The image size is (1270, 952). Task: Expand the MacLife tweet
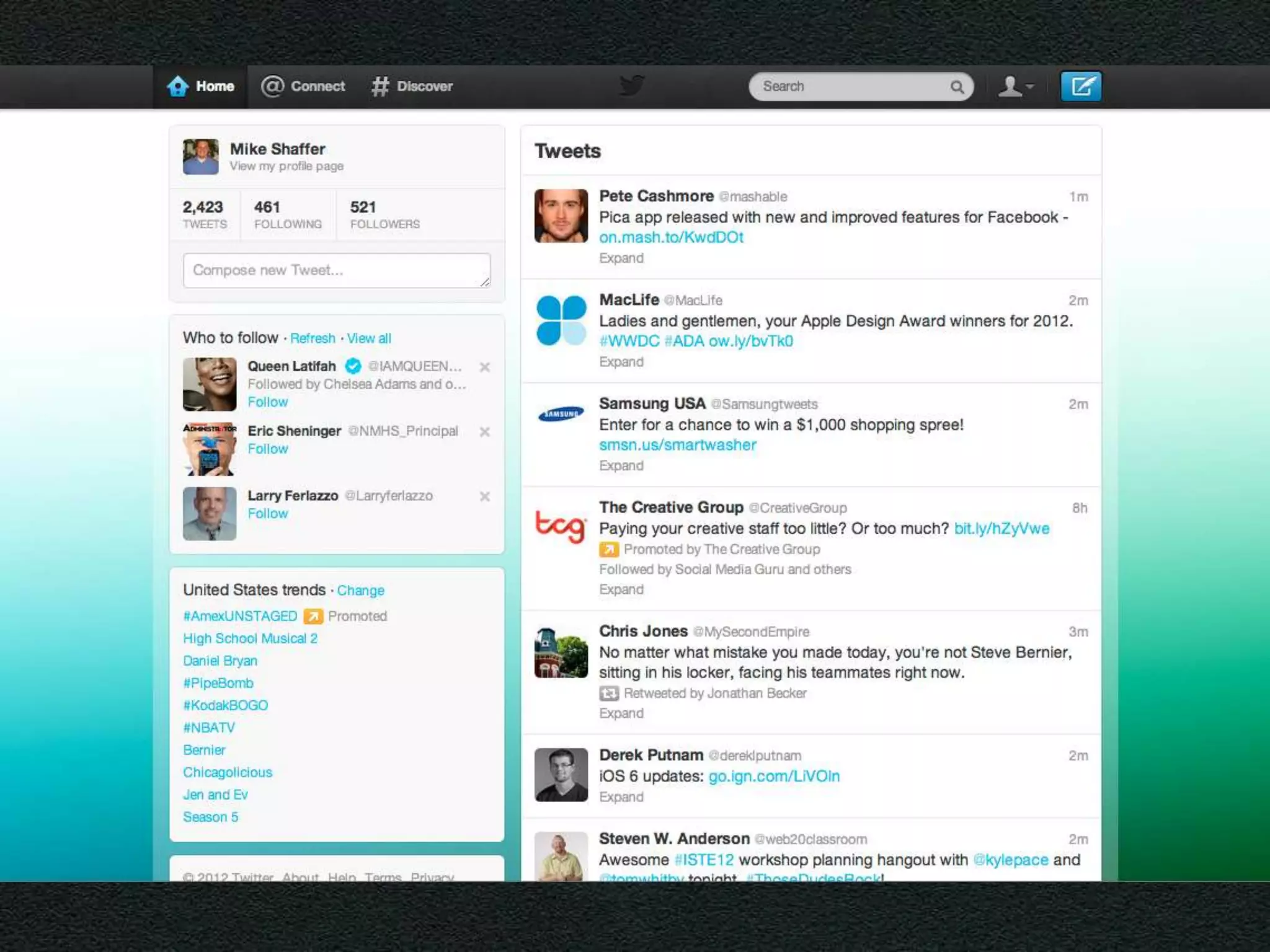(x=621, y=362)
